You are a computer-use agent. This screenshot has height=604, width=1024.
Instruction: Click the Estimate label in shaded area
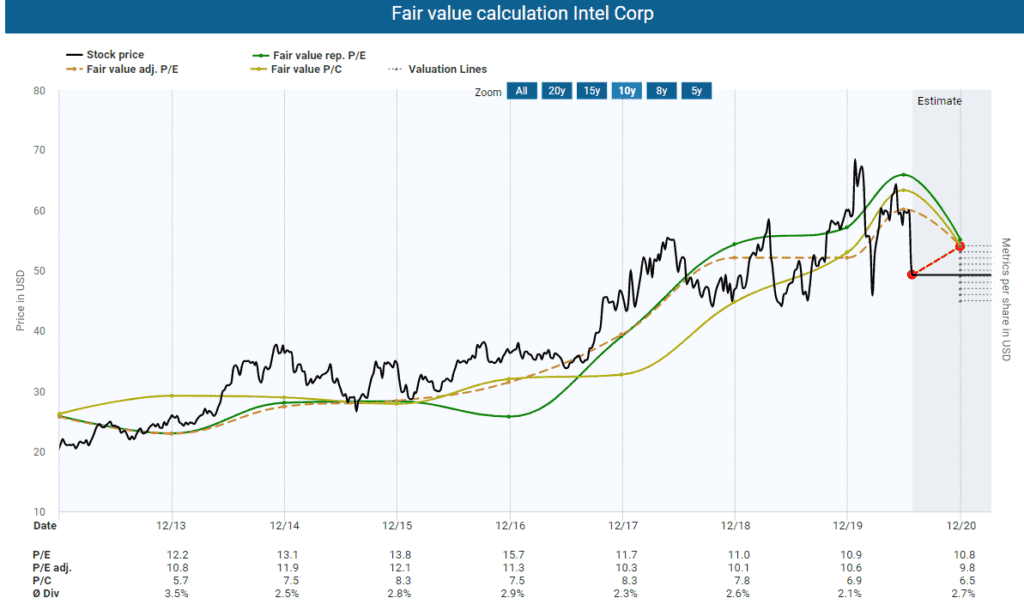[939, 101]
